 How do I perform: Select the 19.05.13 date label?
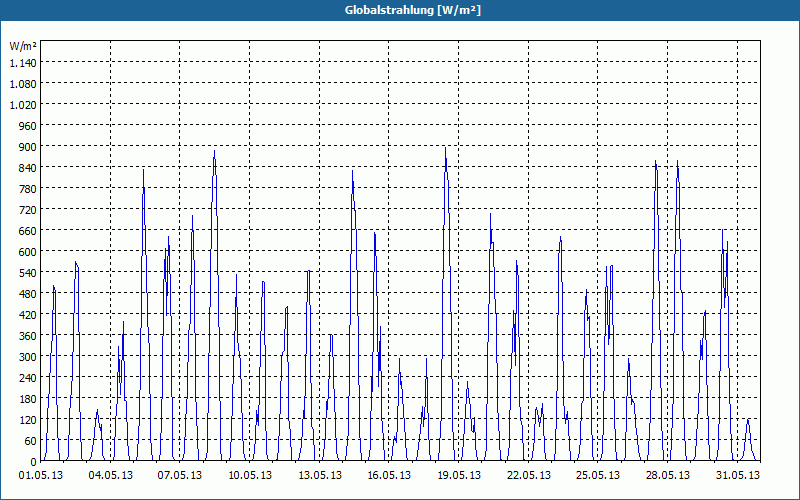pos(459,476)
